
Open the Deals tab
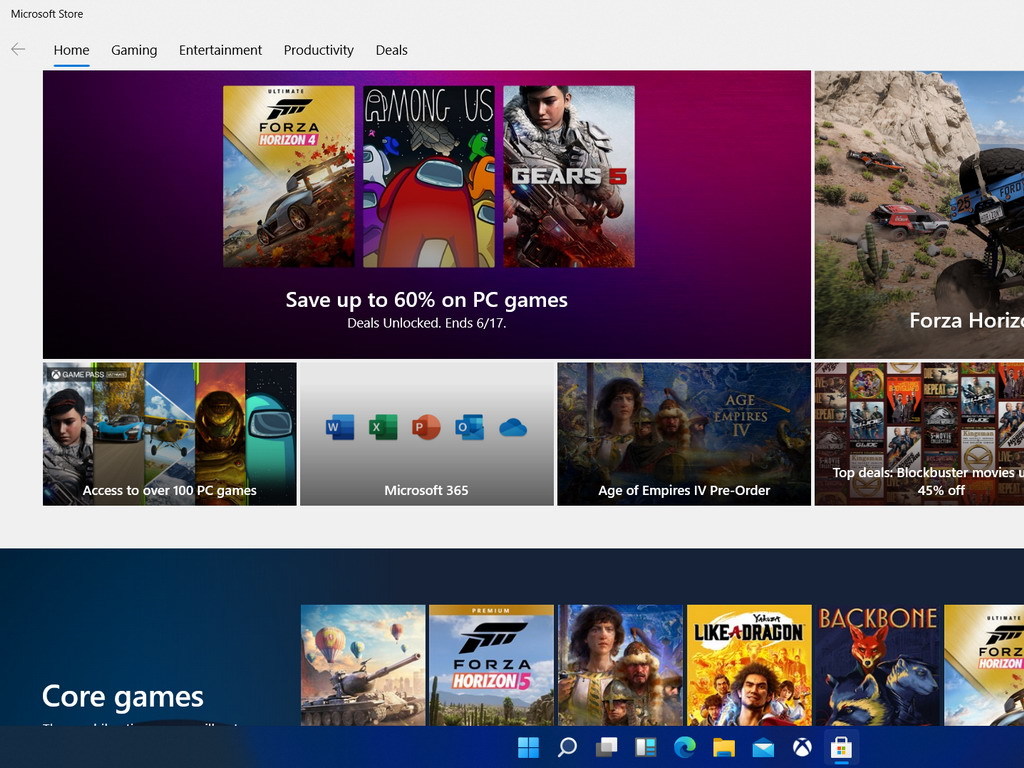tap(391, 50)
